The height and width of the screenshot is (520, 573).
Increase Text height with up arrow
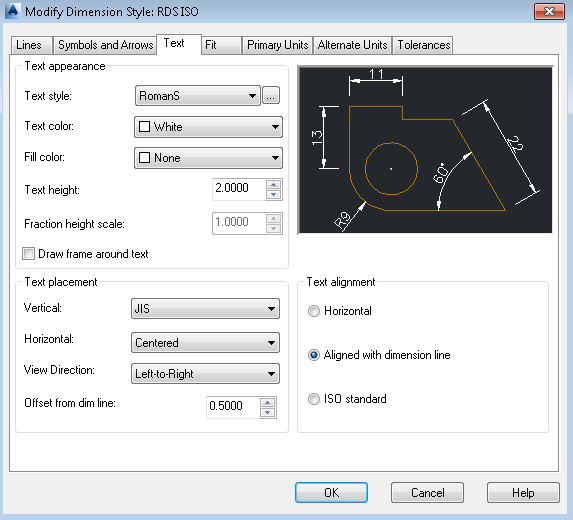pyautogui.click(x=274, y=185)
